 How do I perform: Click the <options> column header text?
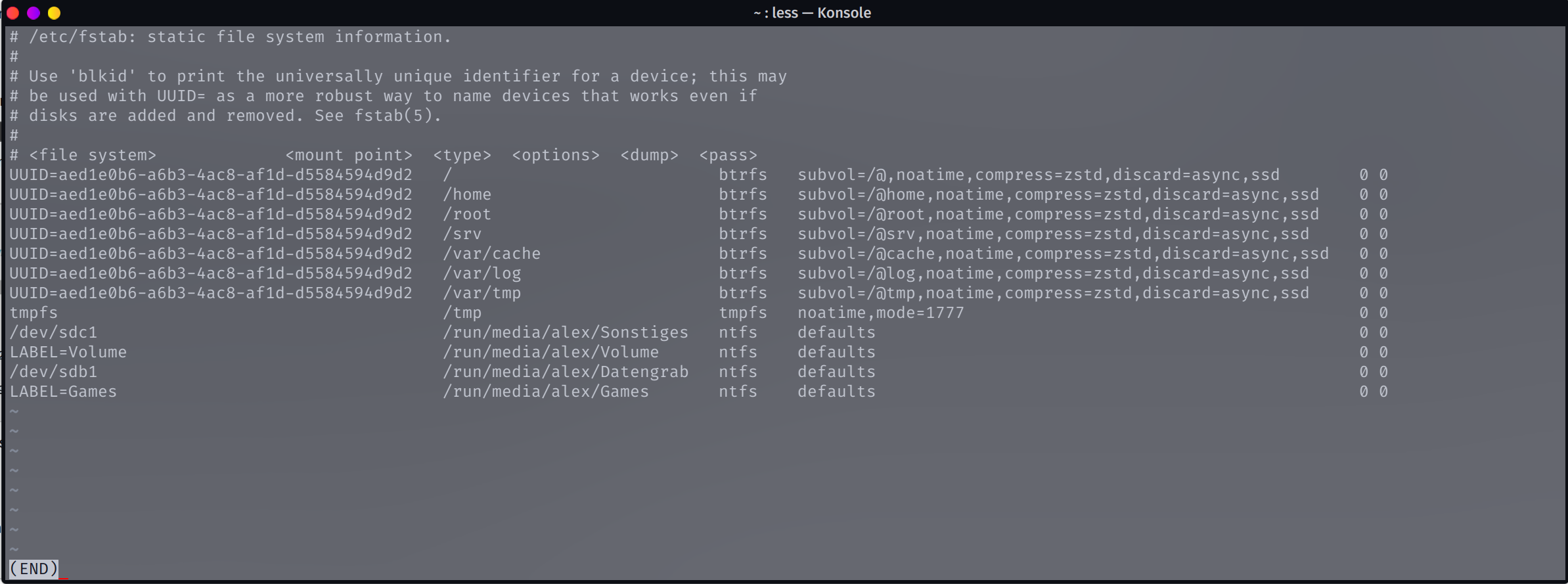tap(556, 155)
